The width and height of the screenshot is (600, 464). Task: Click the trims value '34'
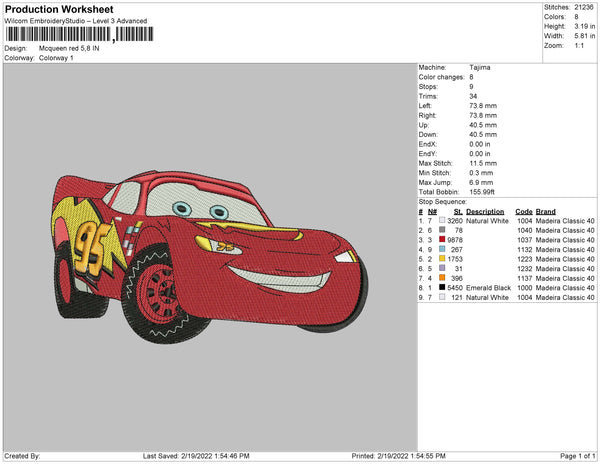473,96
